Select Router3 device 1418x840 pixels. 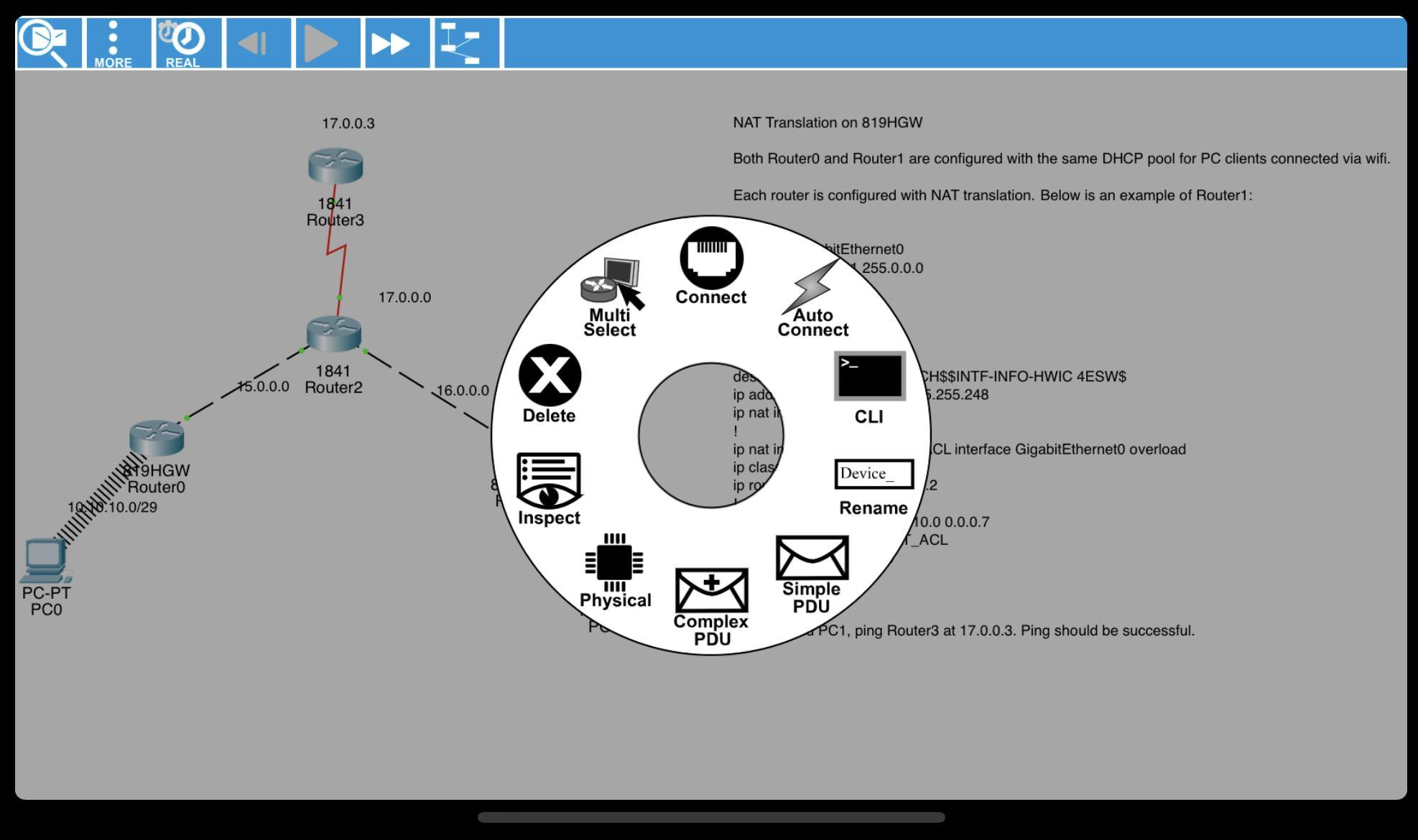click(335, 166)
